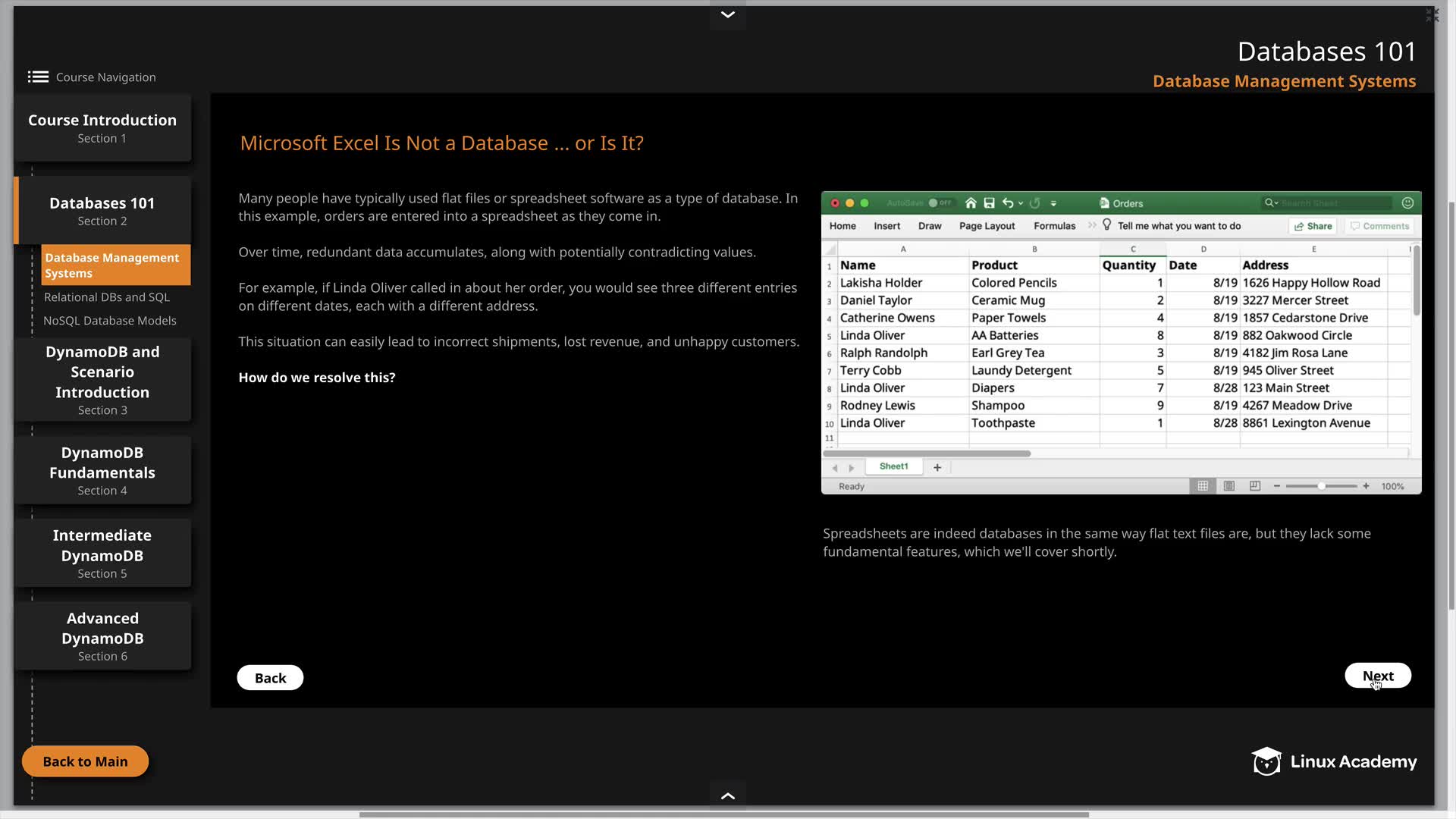Open the undo history dropdown arrow
This screenshot has width=1456, height=819.
(x=1021, y=203)
